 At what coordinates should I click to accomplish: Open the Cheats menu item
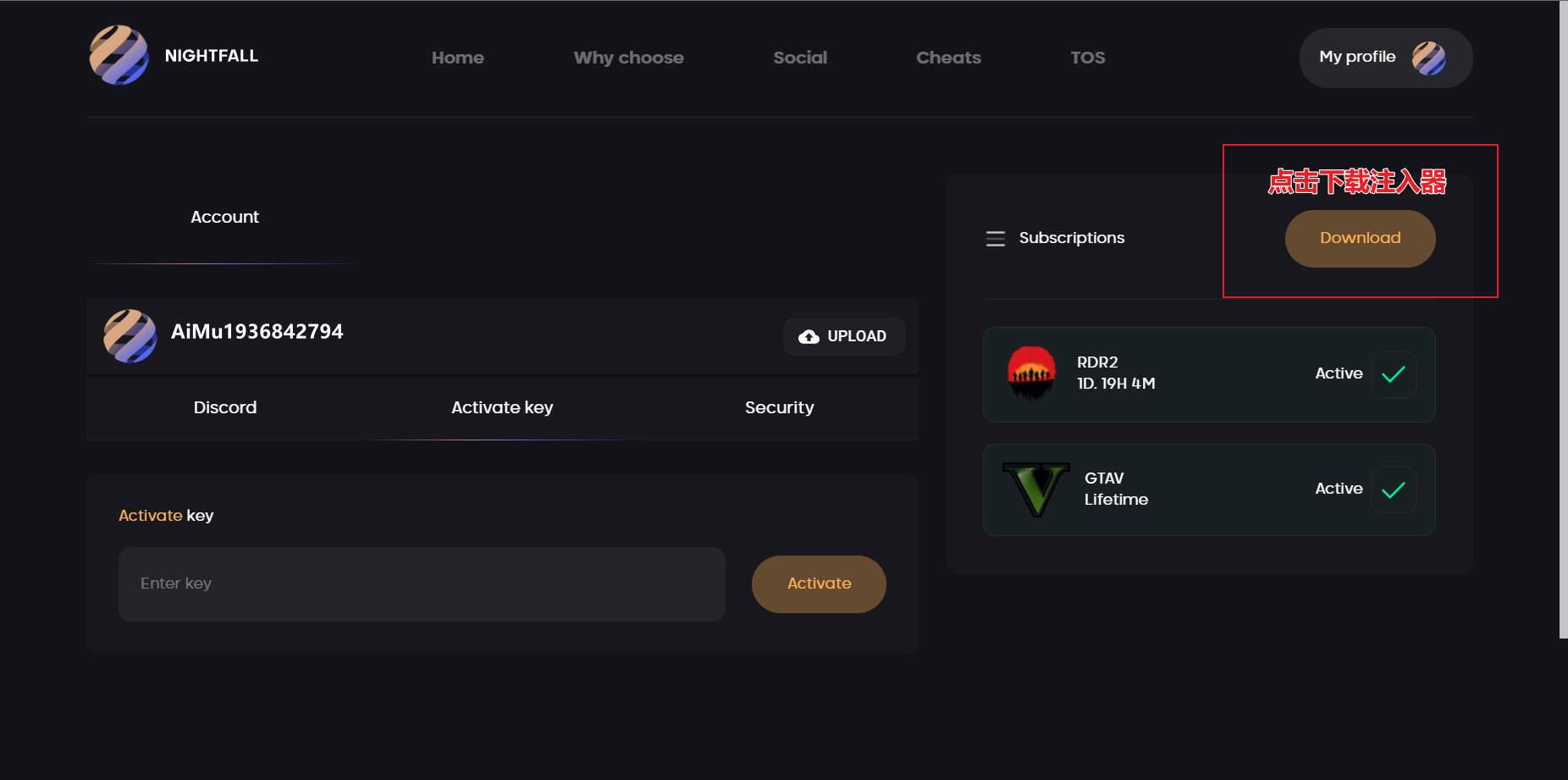(x=948, y=58)
